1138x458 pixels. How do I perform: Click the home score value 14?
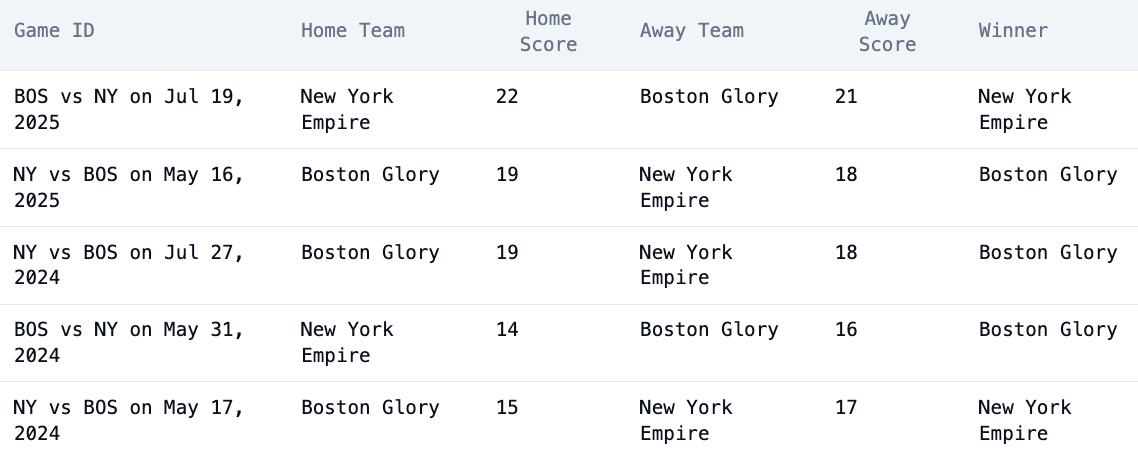coord(507,330)
